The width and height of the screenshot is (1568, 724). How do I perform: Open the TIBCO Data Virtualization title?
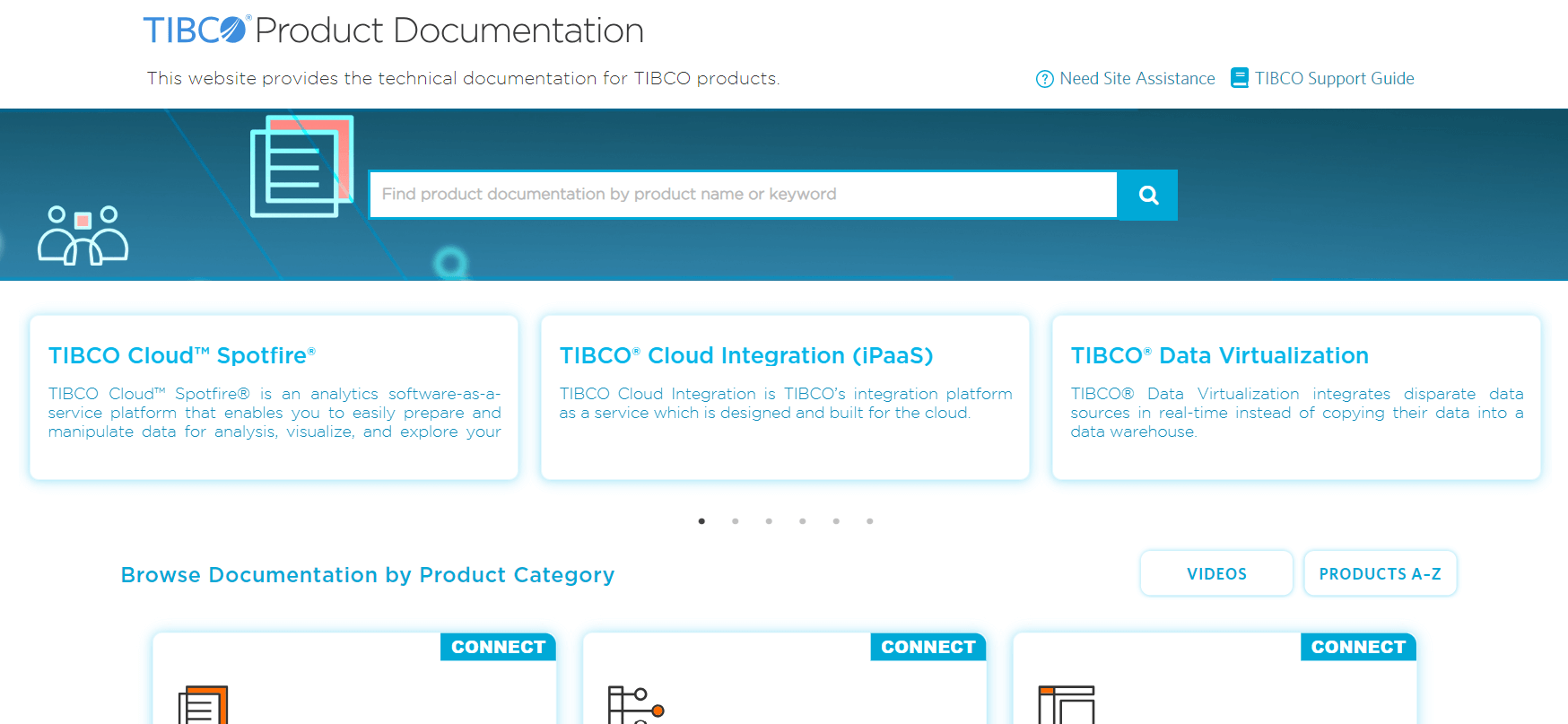[x=1220, y=355]
